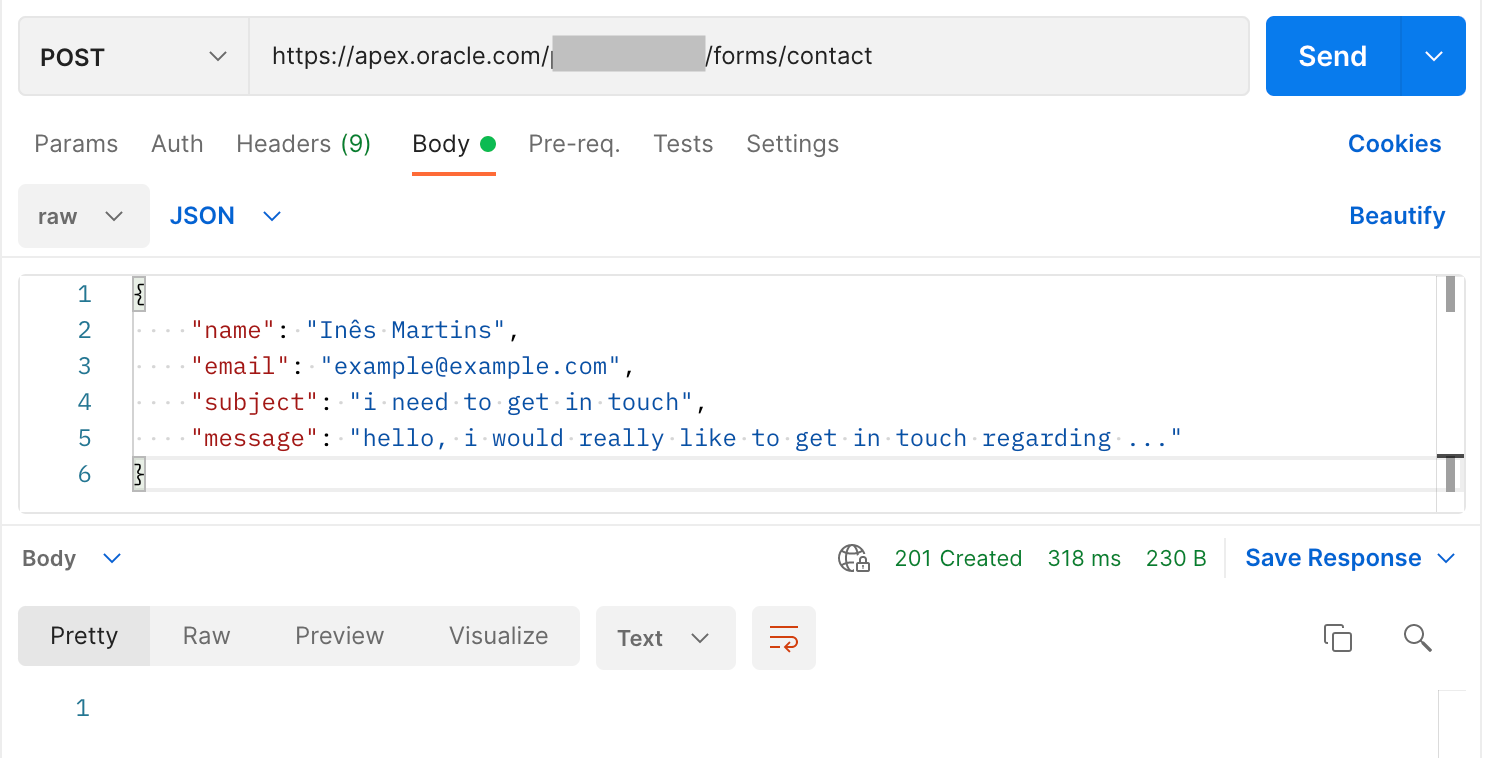The image size is (1492, 758).
Task: Select the Pretty response view
Action: 84,636
